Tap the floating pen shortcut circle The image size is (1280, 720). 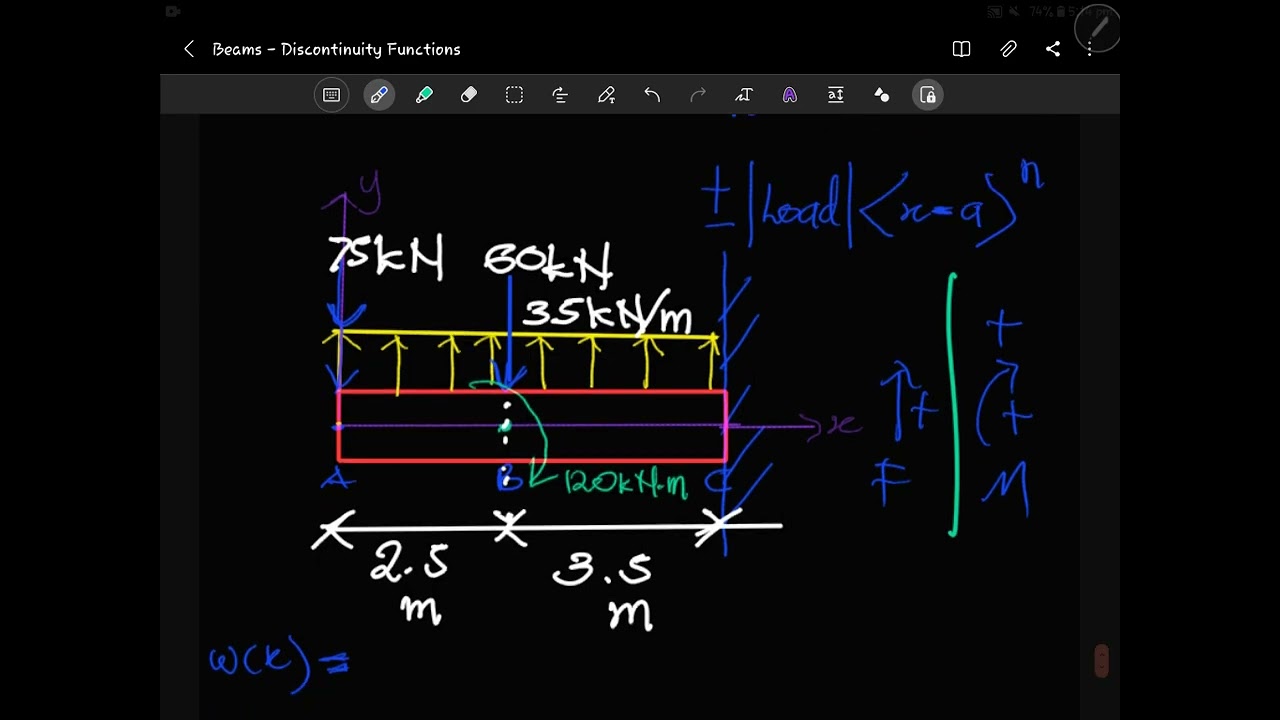pos(1097,29)
